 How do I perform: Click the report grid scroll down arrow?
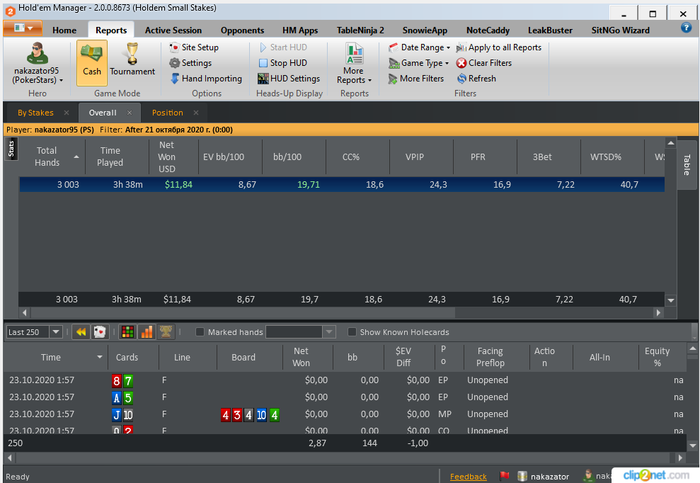(x=671, y=300)
